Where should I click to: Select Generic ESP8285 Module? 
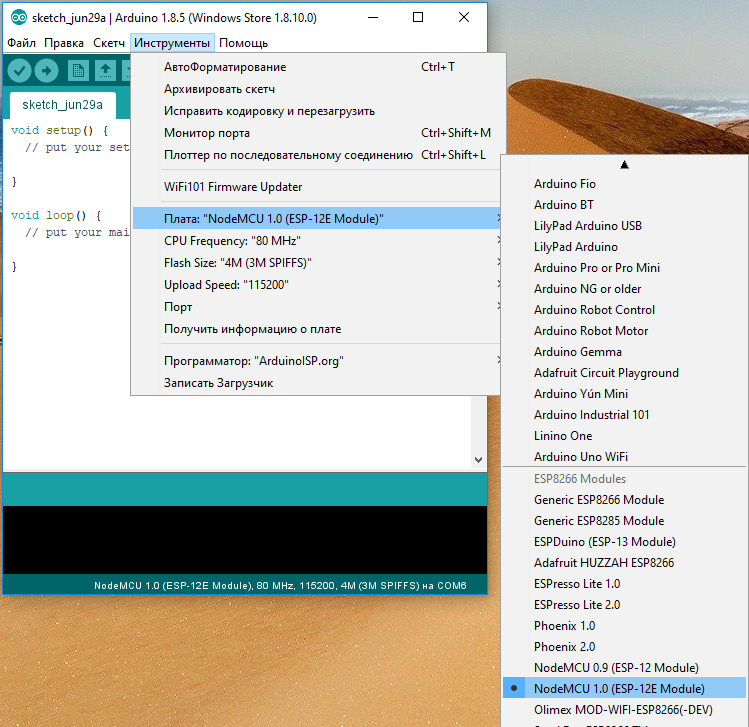[x=624, y=521]
